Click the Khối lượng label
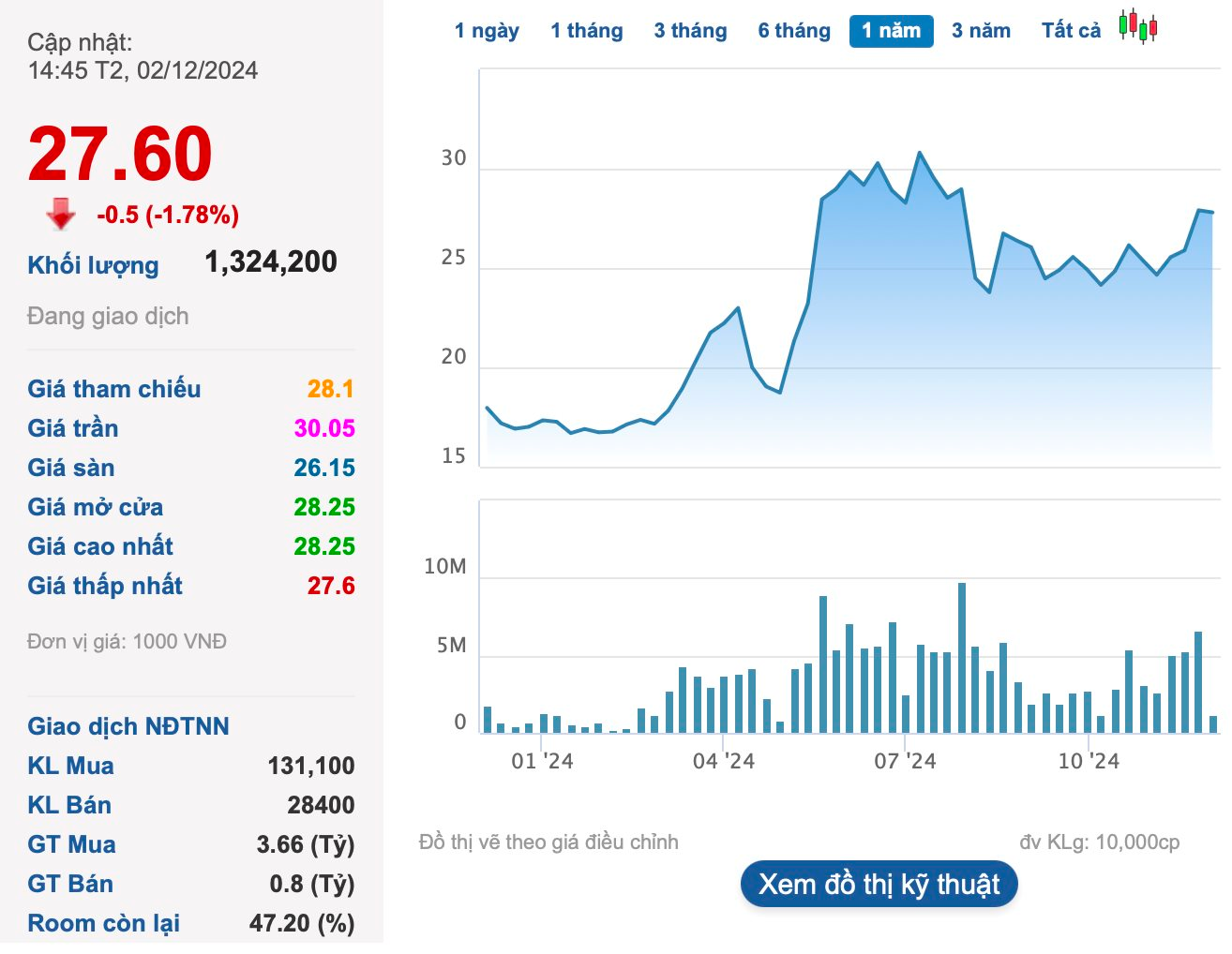 [93, 265]
